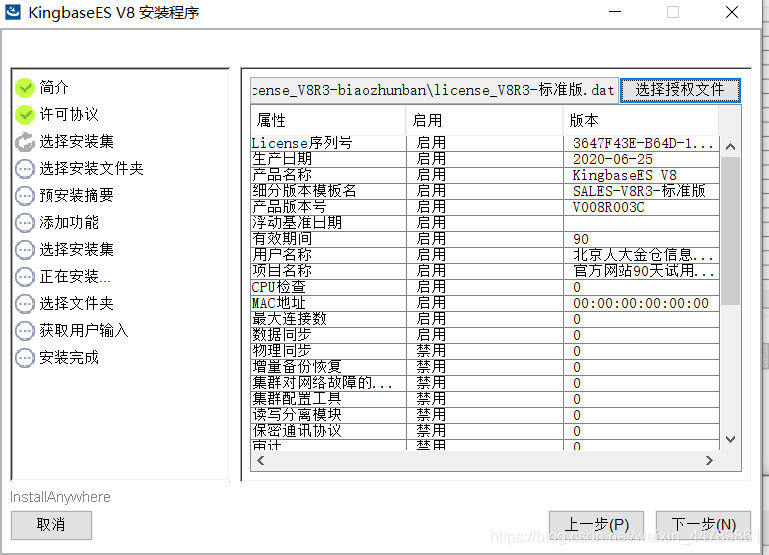Image resolution: width=769 pixels, height=555 pixels.
Task: Click the vertical scrollbar thumb in license table
Action: click(x=730, y=230)
